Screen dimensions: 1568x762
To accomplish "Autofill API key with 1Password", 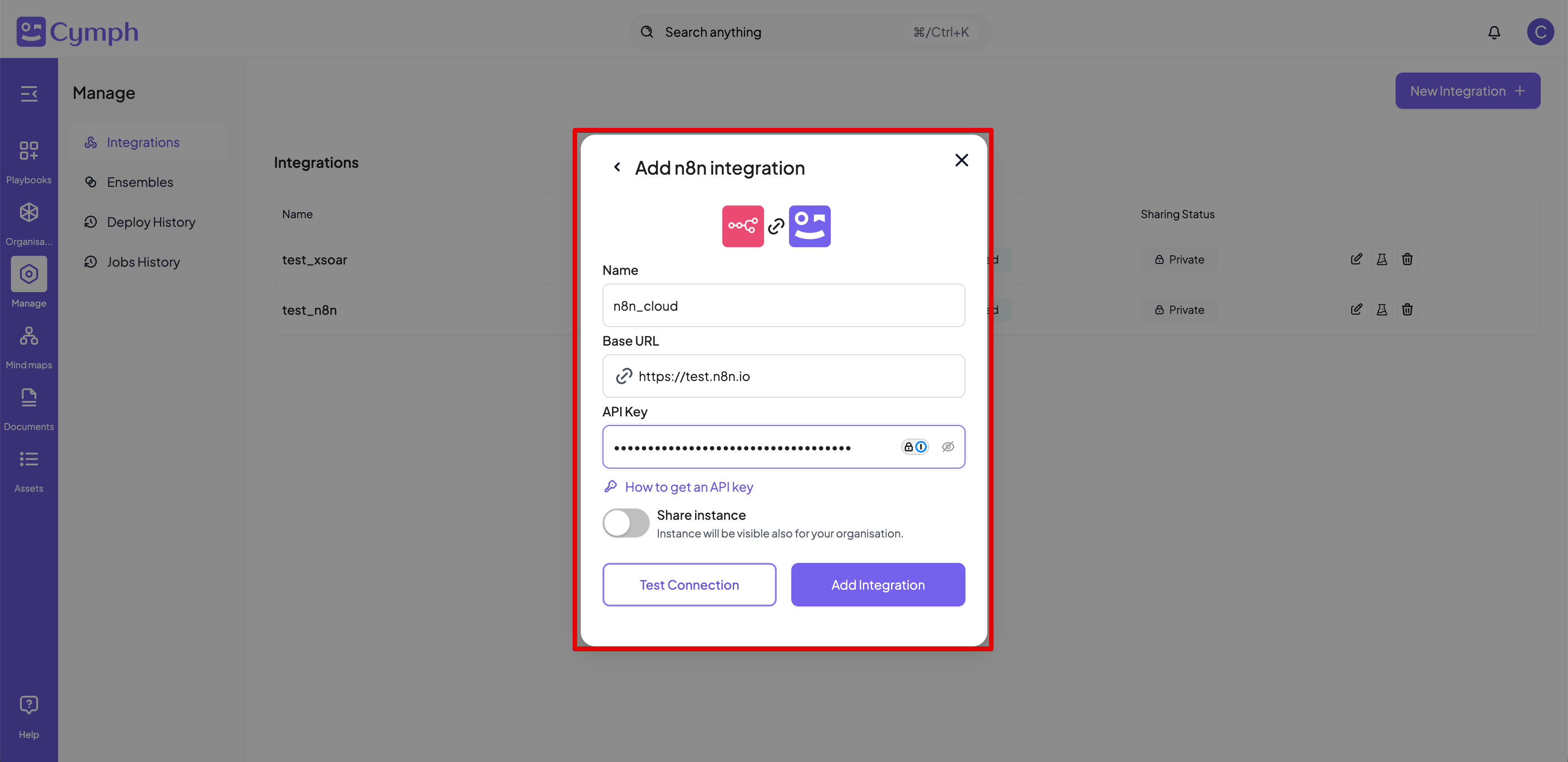I will point(916,446).
